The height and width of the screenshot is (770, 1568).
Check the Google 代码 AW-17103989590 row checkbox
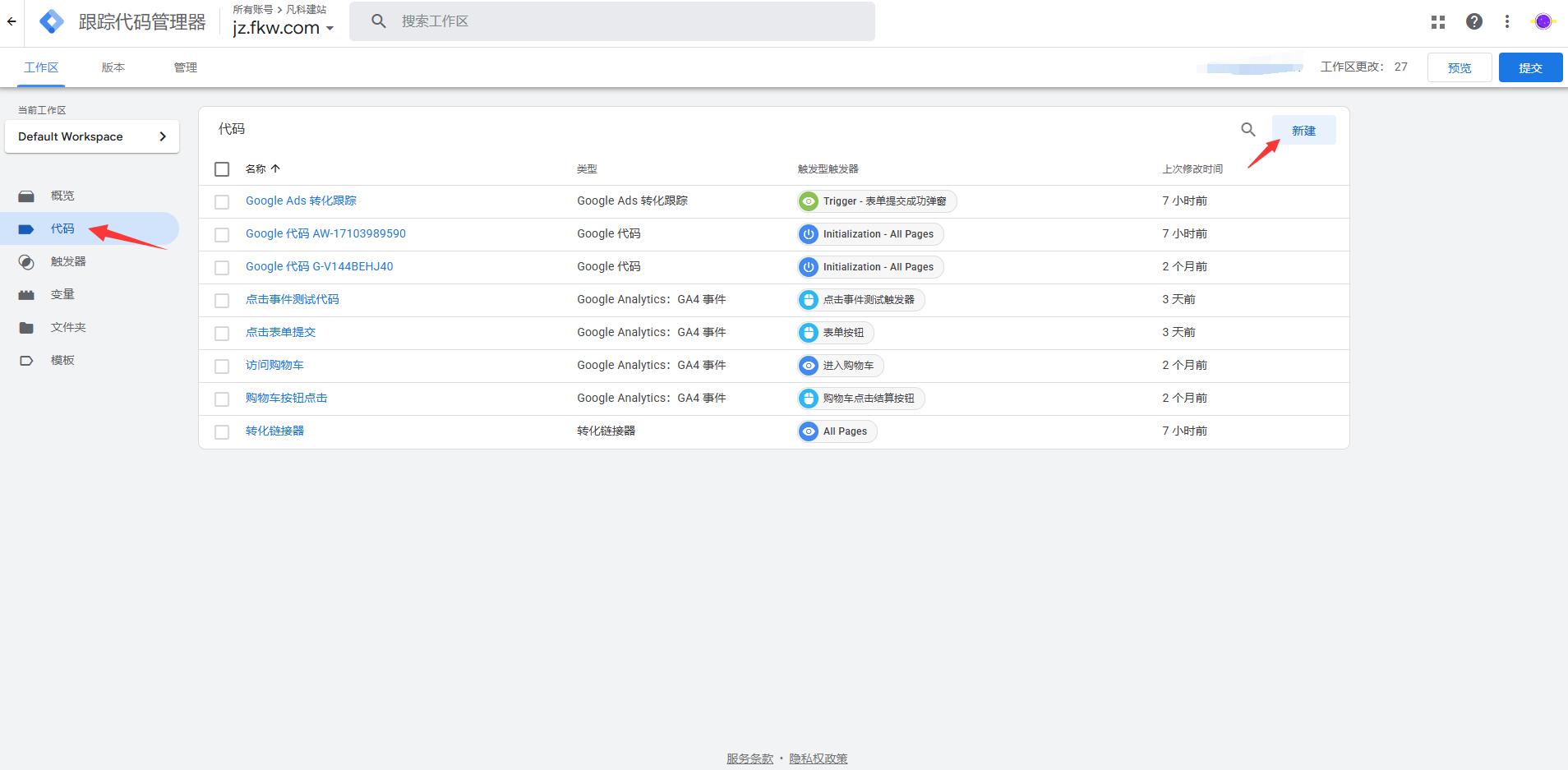pos(222,235)
